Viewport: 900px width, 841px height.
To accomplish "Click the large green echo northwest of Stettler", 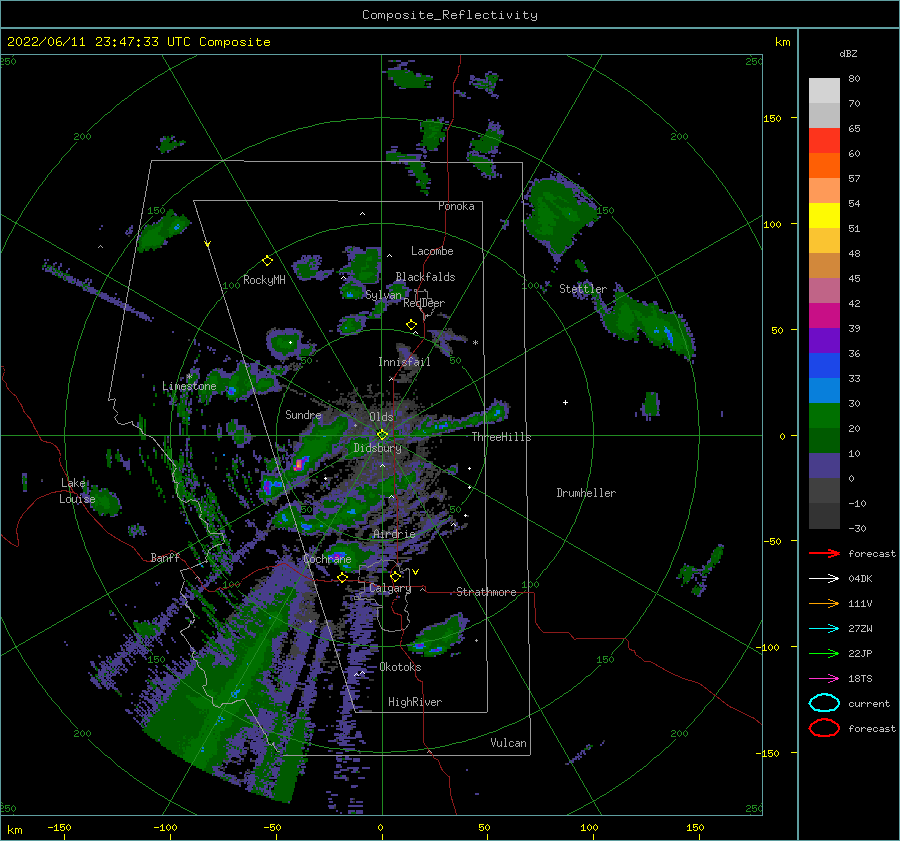I will point(560,215).
